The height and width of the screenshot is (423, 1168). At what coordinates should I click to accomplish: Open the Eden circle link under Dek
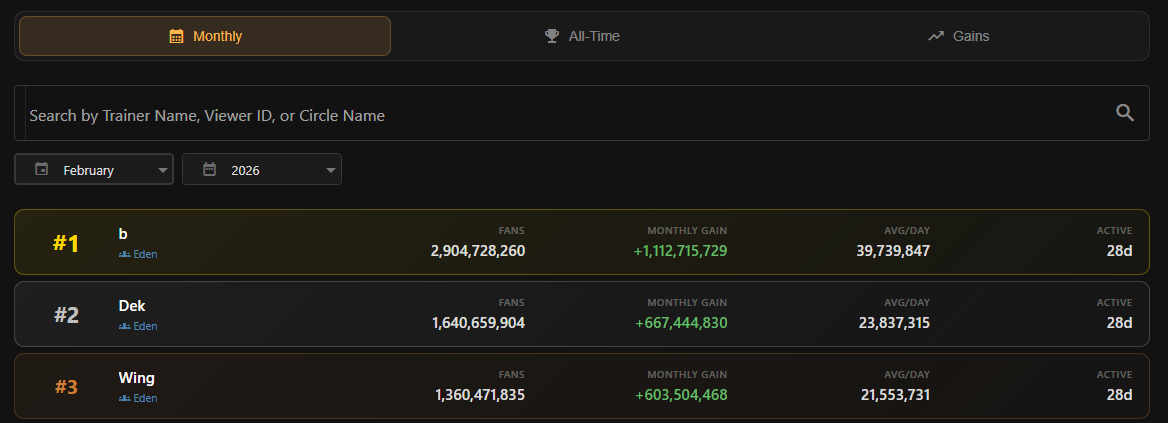(x=146, y=326)
